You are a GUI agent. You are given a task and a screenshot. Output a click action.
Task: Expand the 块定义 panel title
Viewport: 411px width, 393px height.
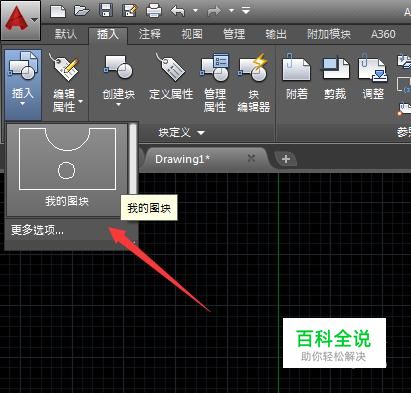click(182, 133)
